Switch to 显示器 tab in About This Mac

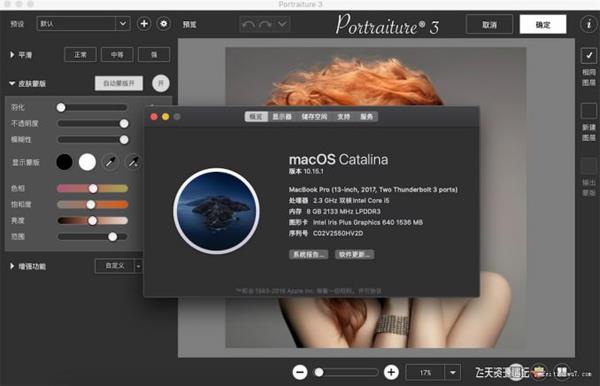point(282,117)
